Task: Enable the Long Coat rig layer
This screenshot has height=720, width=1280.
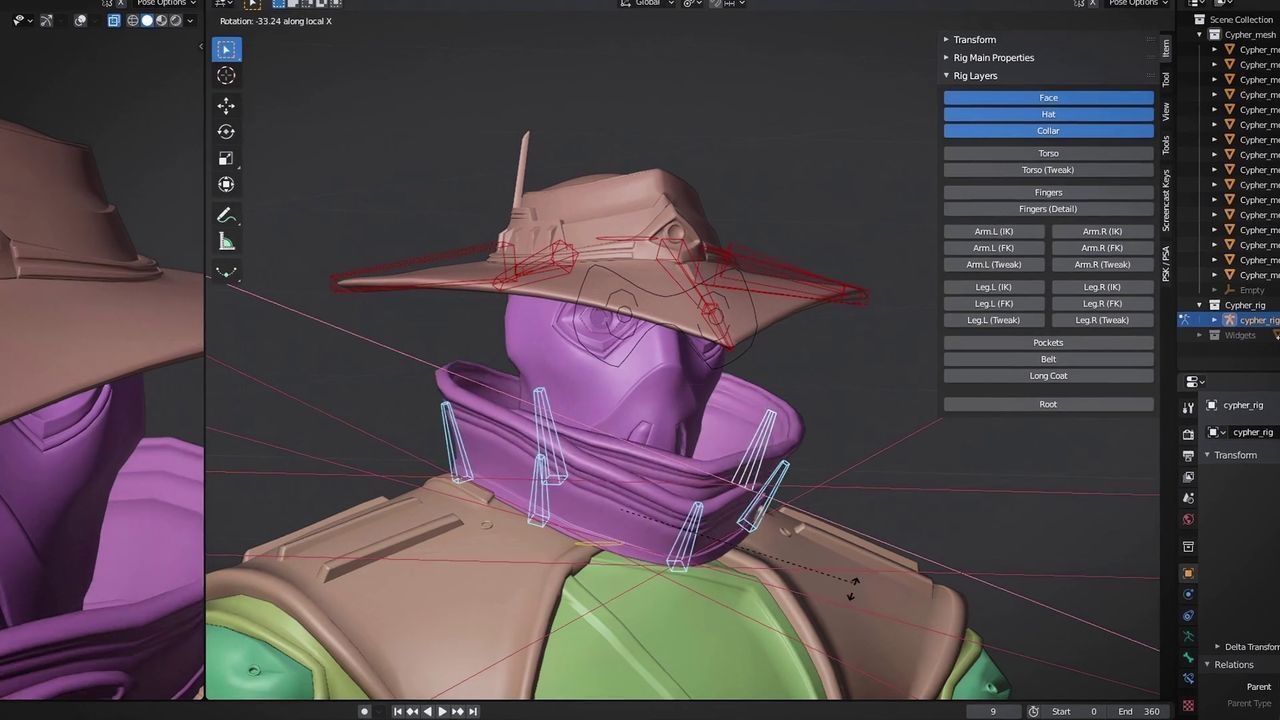Action: click(x=1048, y=376)
